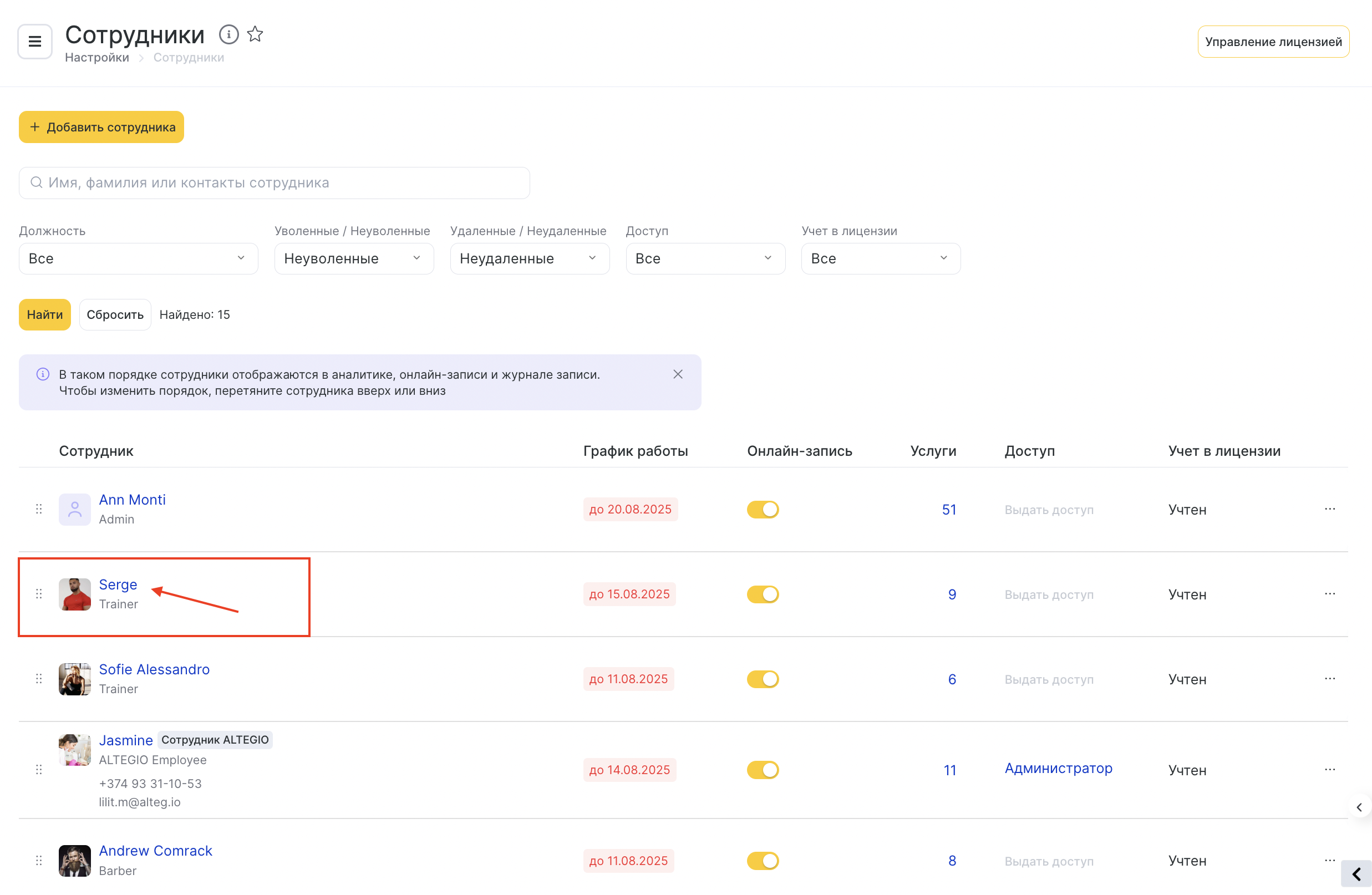Open the hamburger menu icon
The width and height of the screenshot is (1372, 895).
tap(34, 42)
